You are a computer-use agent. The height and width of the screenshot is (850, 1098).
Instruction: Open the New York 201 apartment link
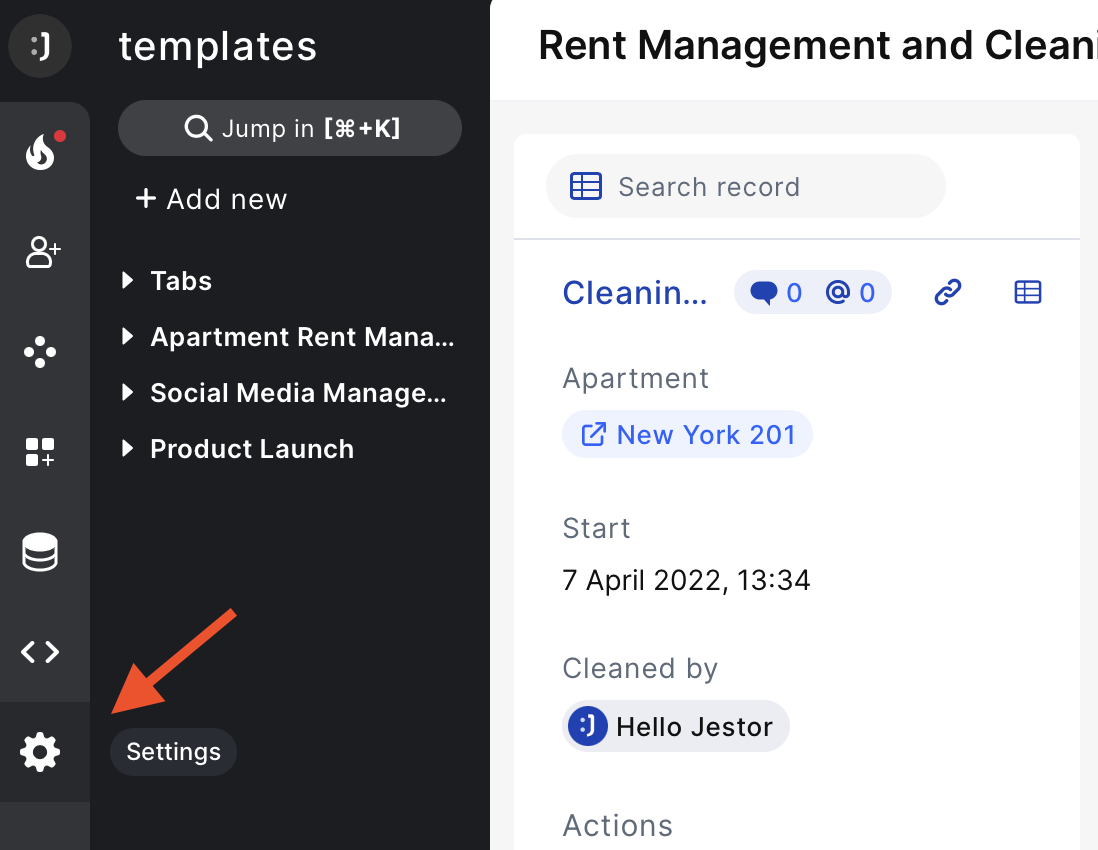[x=688, y=434]
